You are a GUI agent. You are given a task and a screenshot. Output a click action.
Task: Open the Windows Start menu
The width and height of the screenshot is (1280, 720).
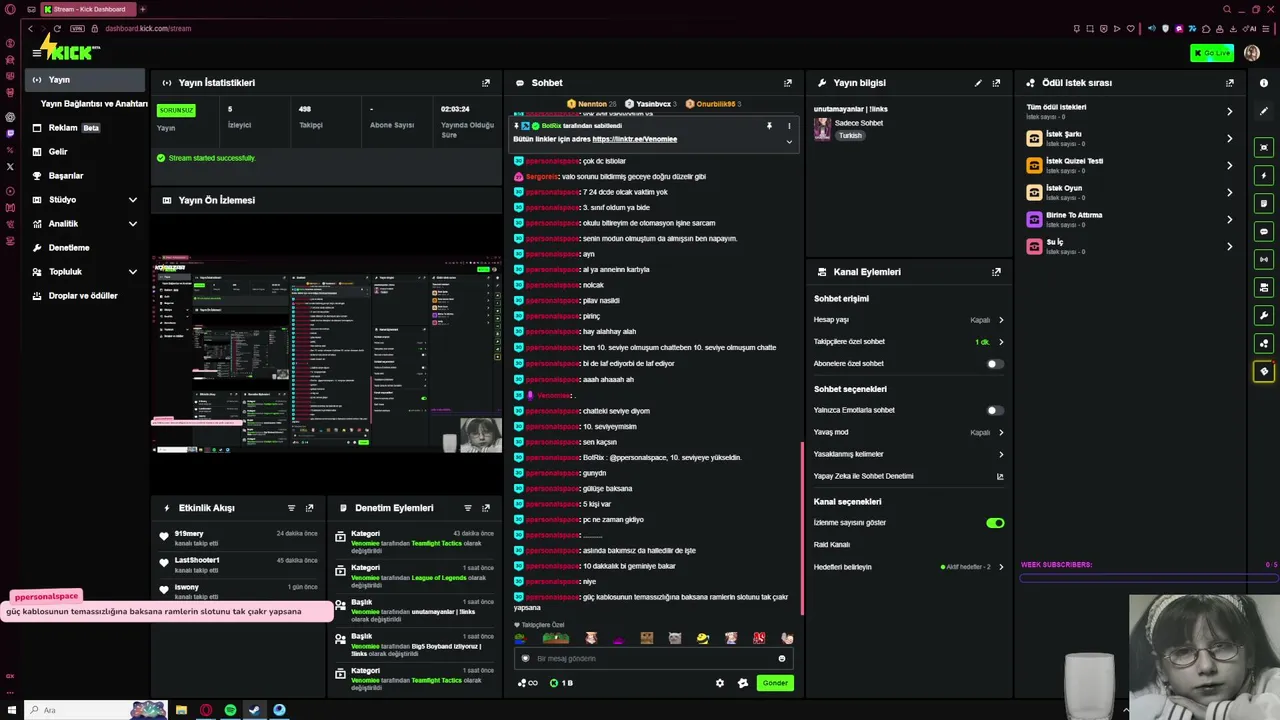12,710
